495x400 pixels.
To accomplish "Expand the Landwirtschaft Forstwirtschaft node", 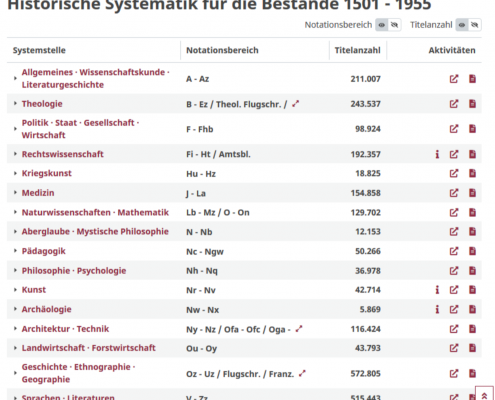I will pos(15,348).
